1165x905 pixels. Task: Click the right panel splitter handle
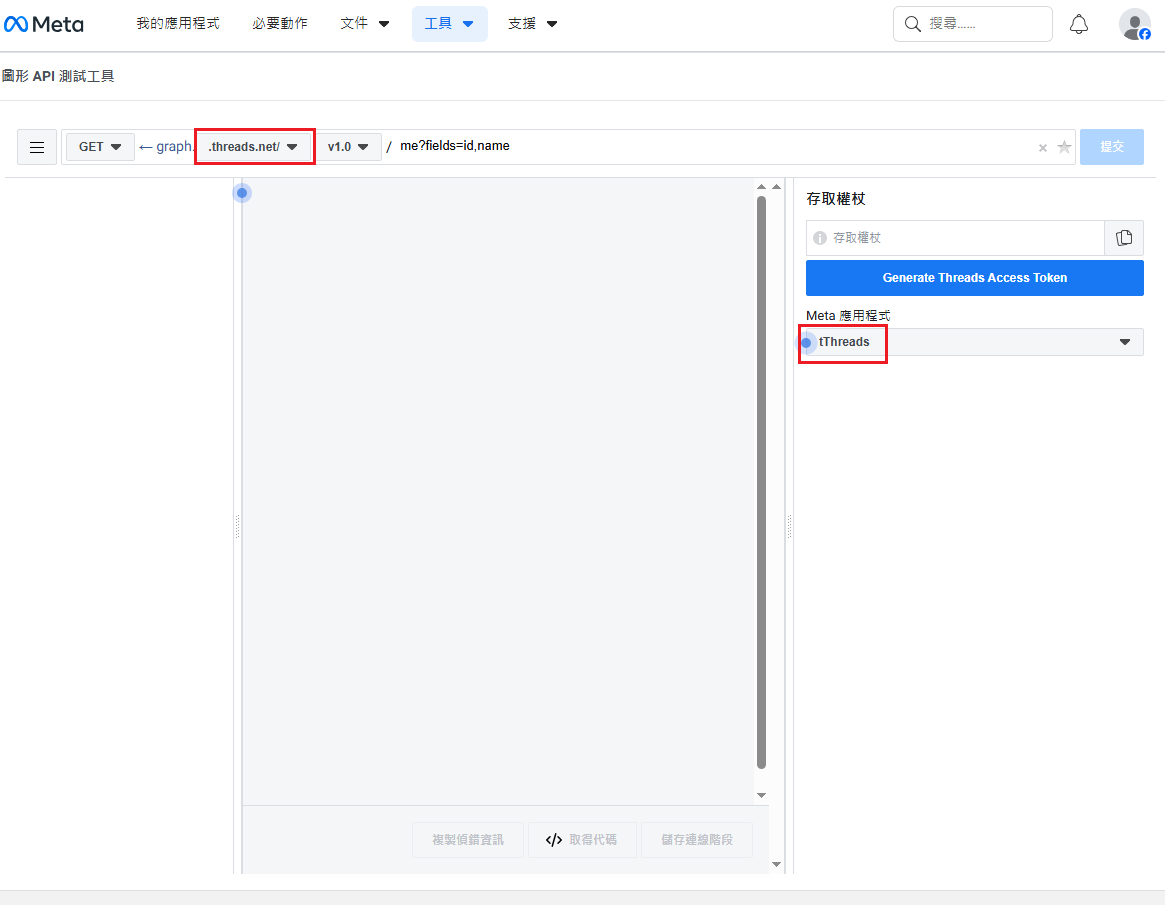pos(789,526)
